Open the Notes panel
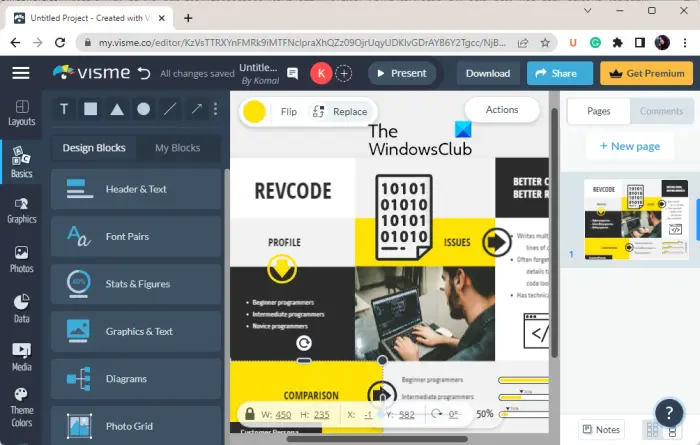Image resolution: width=700 pixels, height=445 pixels. click(x=601, y=429)
